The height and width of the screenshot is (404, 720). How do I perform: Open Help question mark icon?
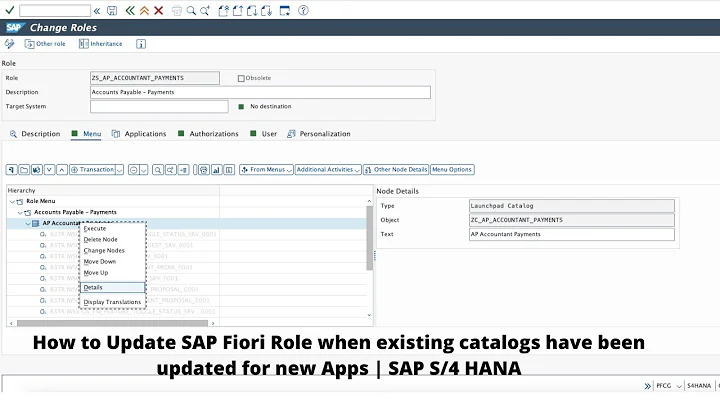(x=303, y=10)
